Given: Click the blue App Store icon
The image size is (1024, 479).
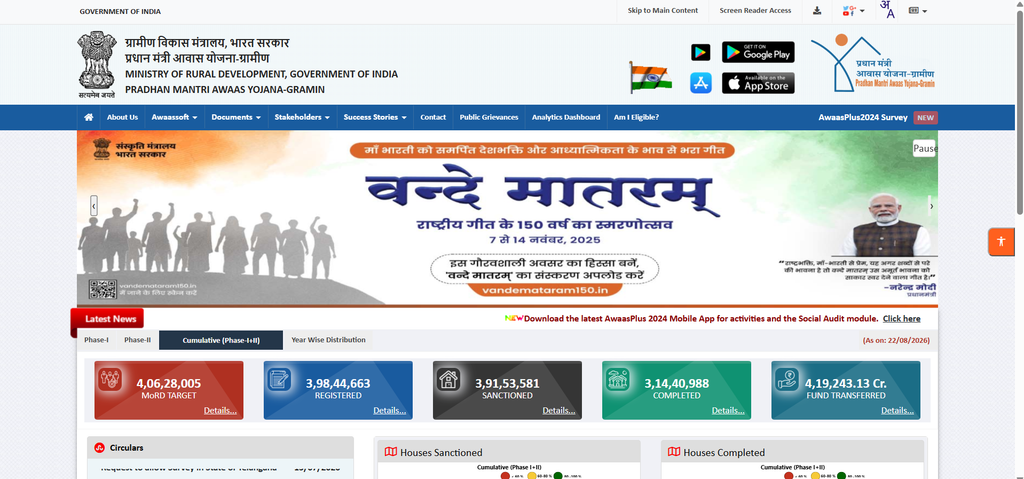Looking at the screenshot, I should (x=701, y=83).
